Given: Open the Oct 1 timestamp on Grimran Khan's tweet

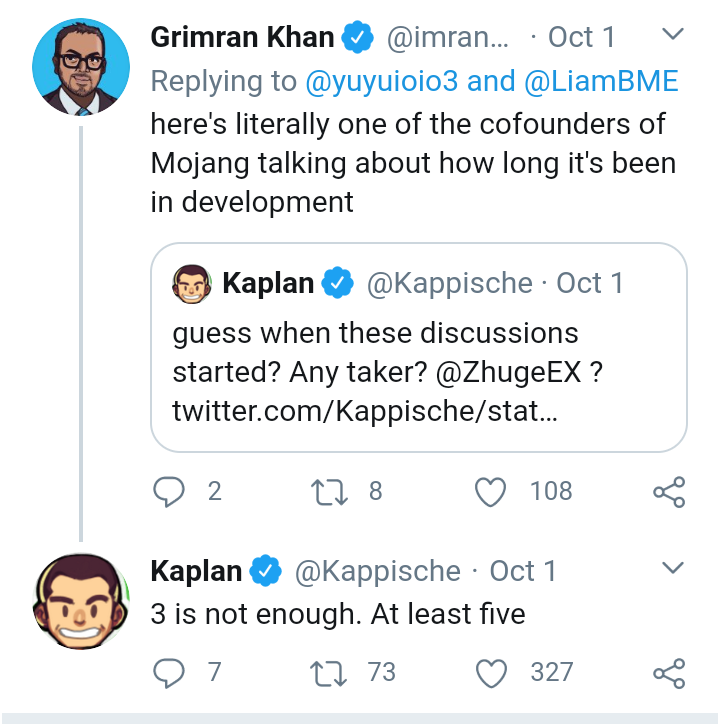Looking at the screenshot, I should pyautogui.click(x=581, y=37).
